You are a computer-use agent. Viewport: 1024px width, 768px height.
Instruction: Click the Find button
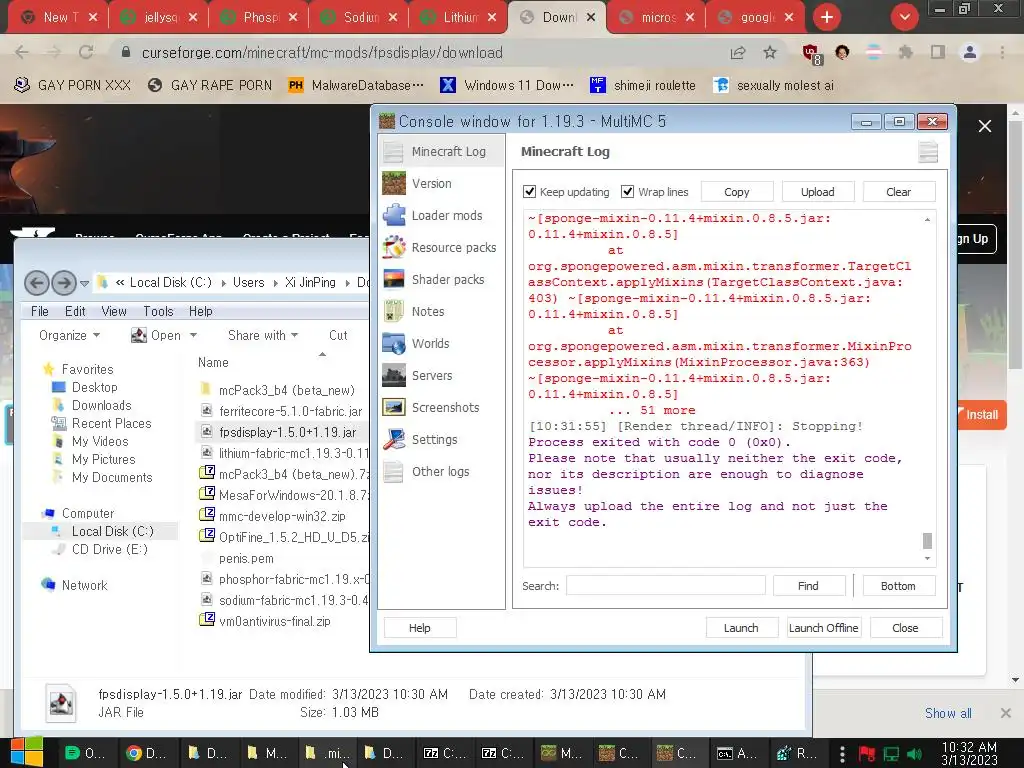point(808,586)
